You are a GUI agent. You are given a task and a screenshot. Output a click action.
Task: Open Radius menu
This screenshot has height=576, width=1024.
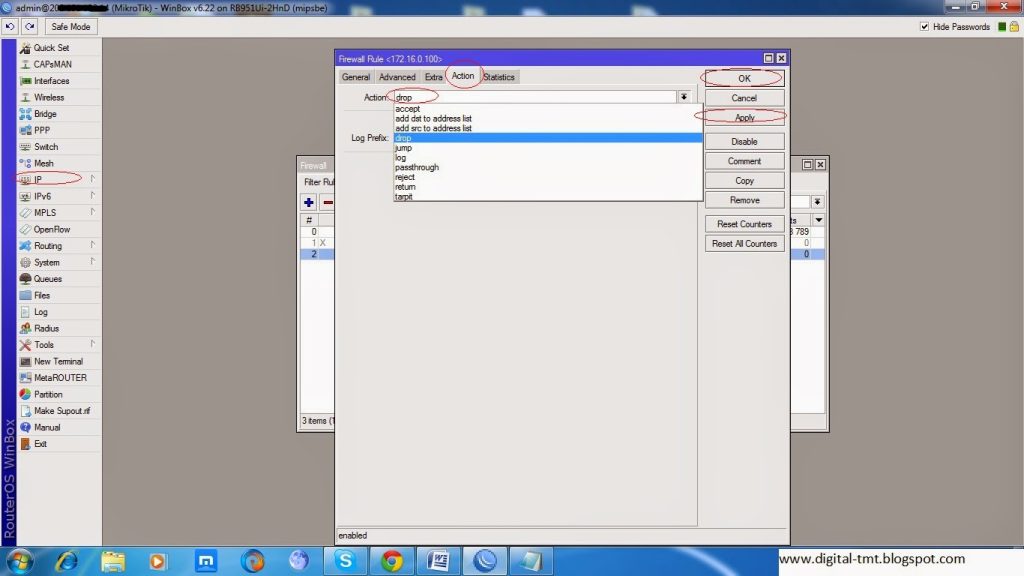(59, 328)
